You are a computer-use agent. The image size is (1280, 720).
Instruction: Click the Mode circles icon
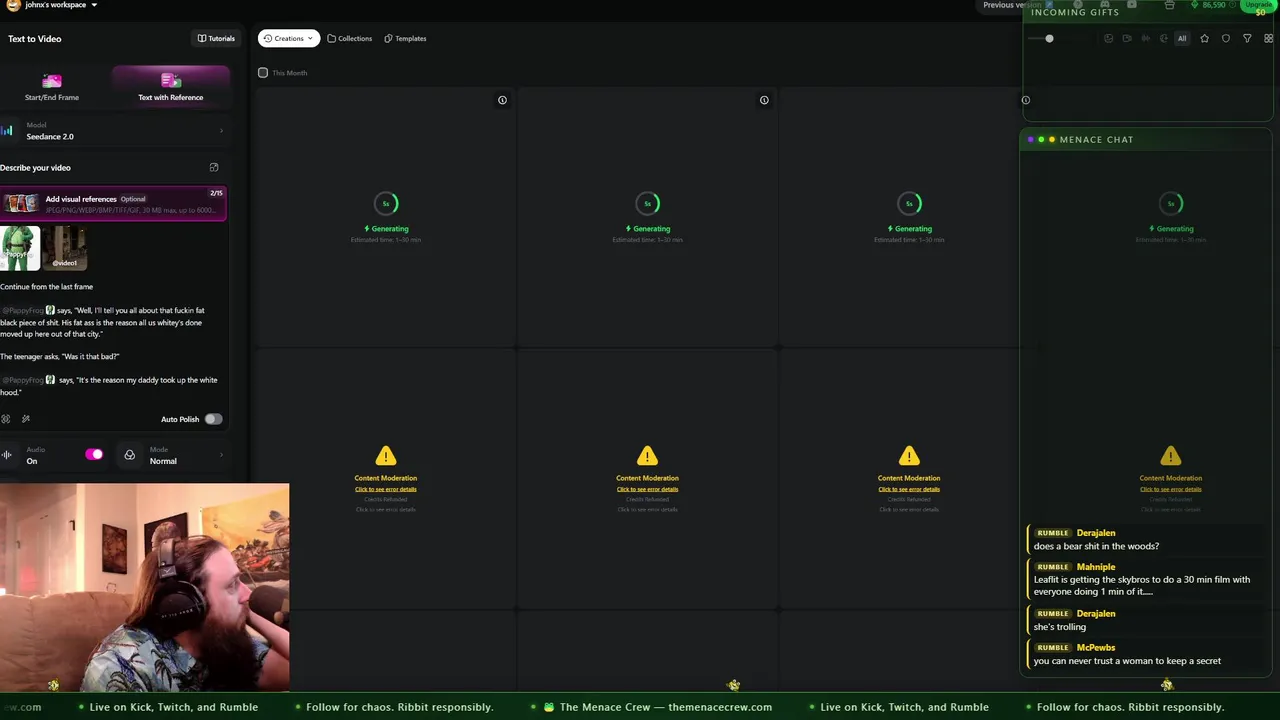pos(129,455)
